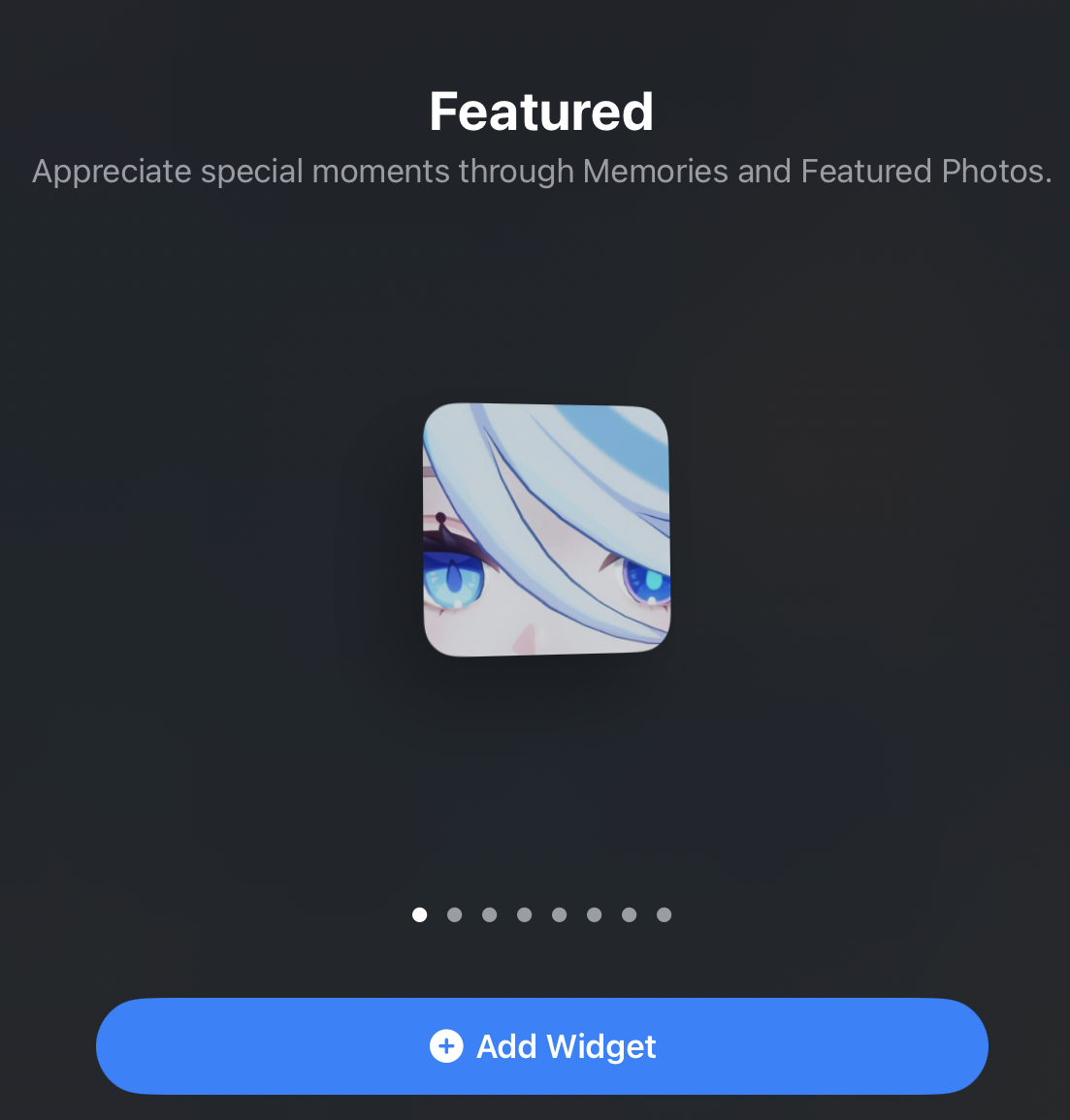Click the word Memories in the subtitle

tap(656, 172)
